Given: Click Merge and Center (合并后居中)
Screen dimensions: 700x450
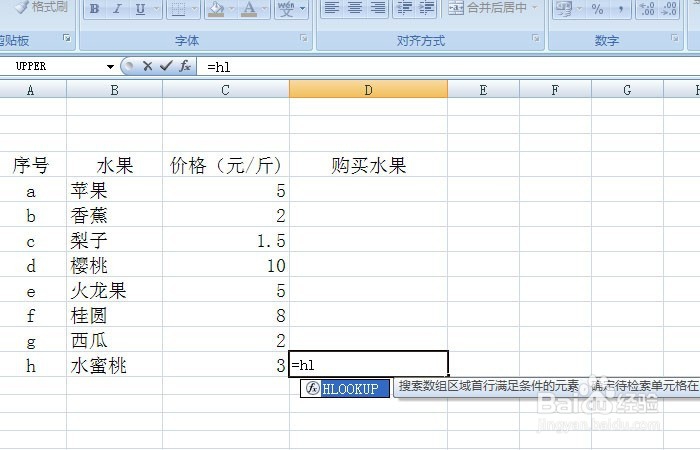Looking at the screenshot, I should [x=488, y=8].
